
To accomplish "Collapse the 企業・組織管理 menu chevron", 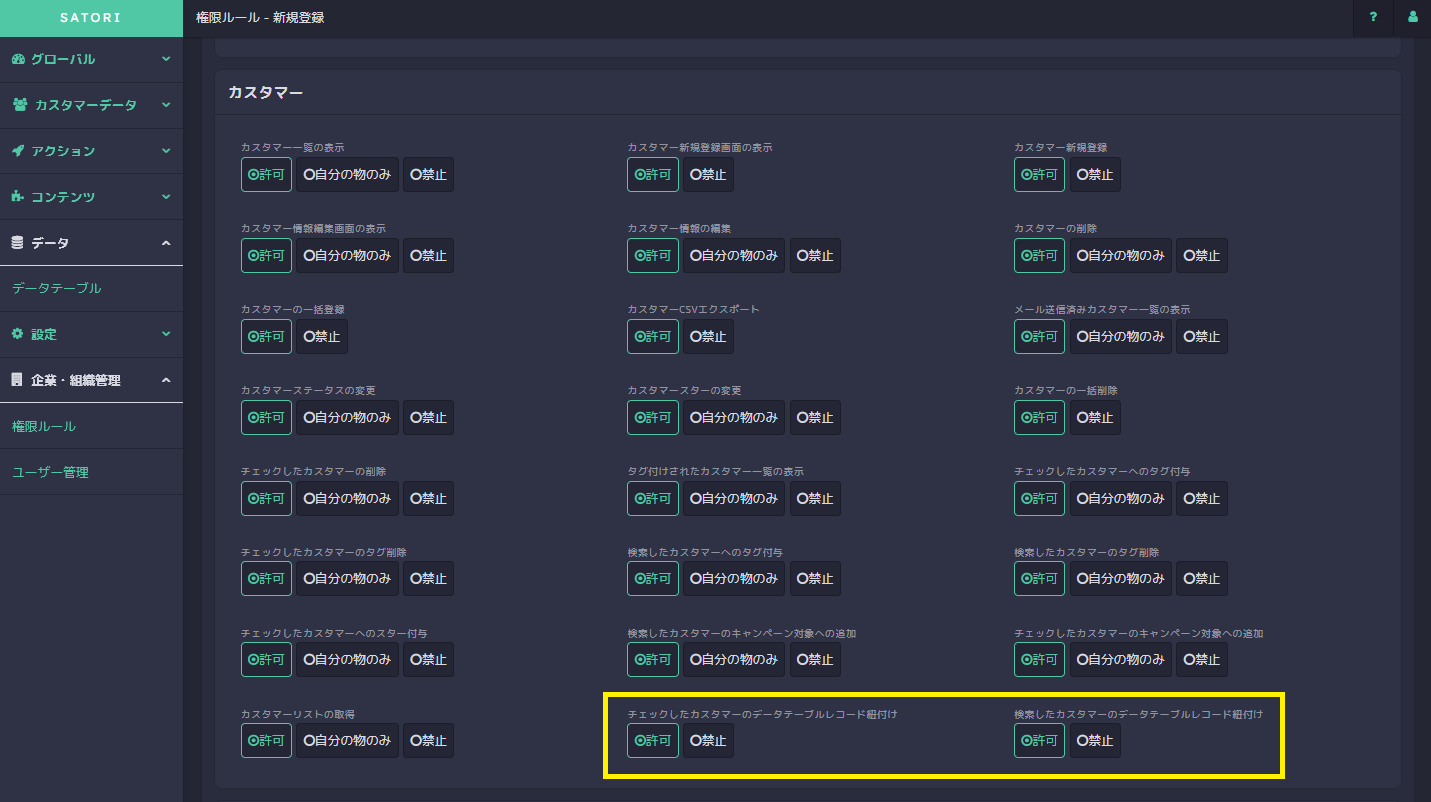I will click(166, 380).
